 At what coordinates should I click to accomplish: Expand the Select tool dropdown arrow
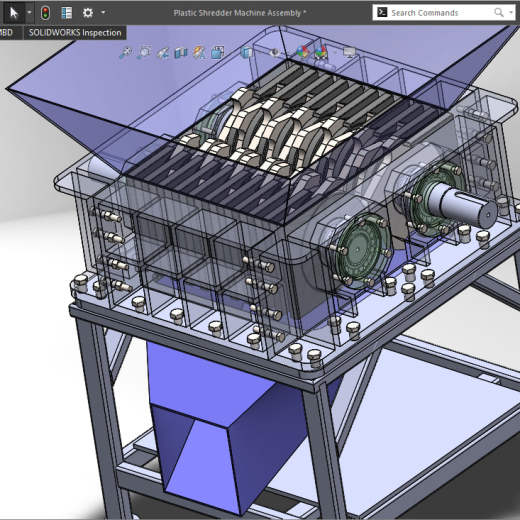click(29, 13)
